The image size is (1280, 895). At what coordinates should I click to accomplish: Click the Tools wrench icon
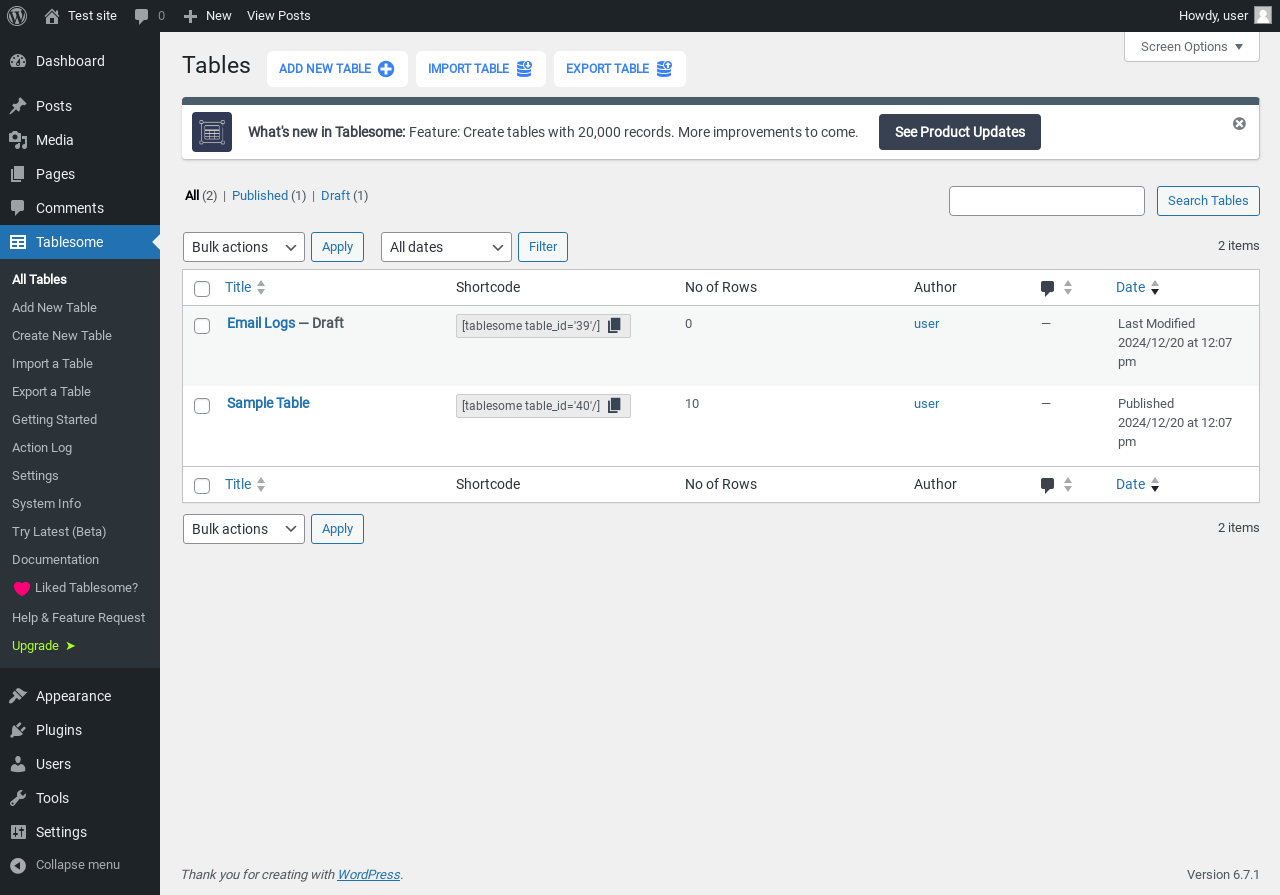click(x=18, y=798)
